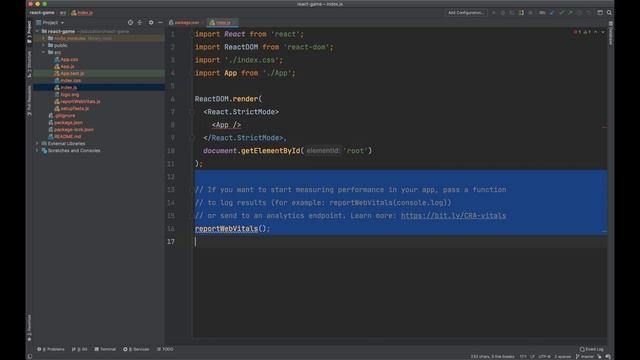Image resolution: width=640 pixels, height=360 pixels.
Task: Collapse the react-game root folder
Action: (38, 31)
